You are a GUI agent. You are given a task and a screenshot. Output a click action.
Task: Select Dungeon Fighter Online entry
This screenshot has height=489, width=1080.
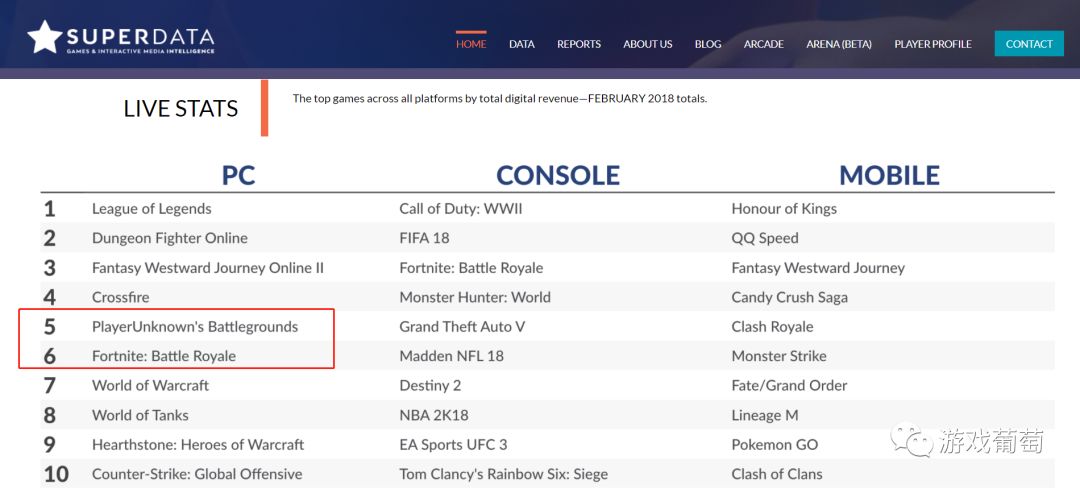(169, 238)
